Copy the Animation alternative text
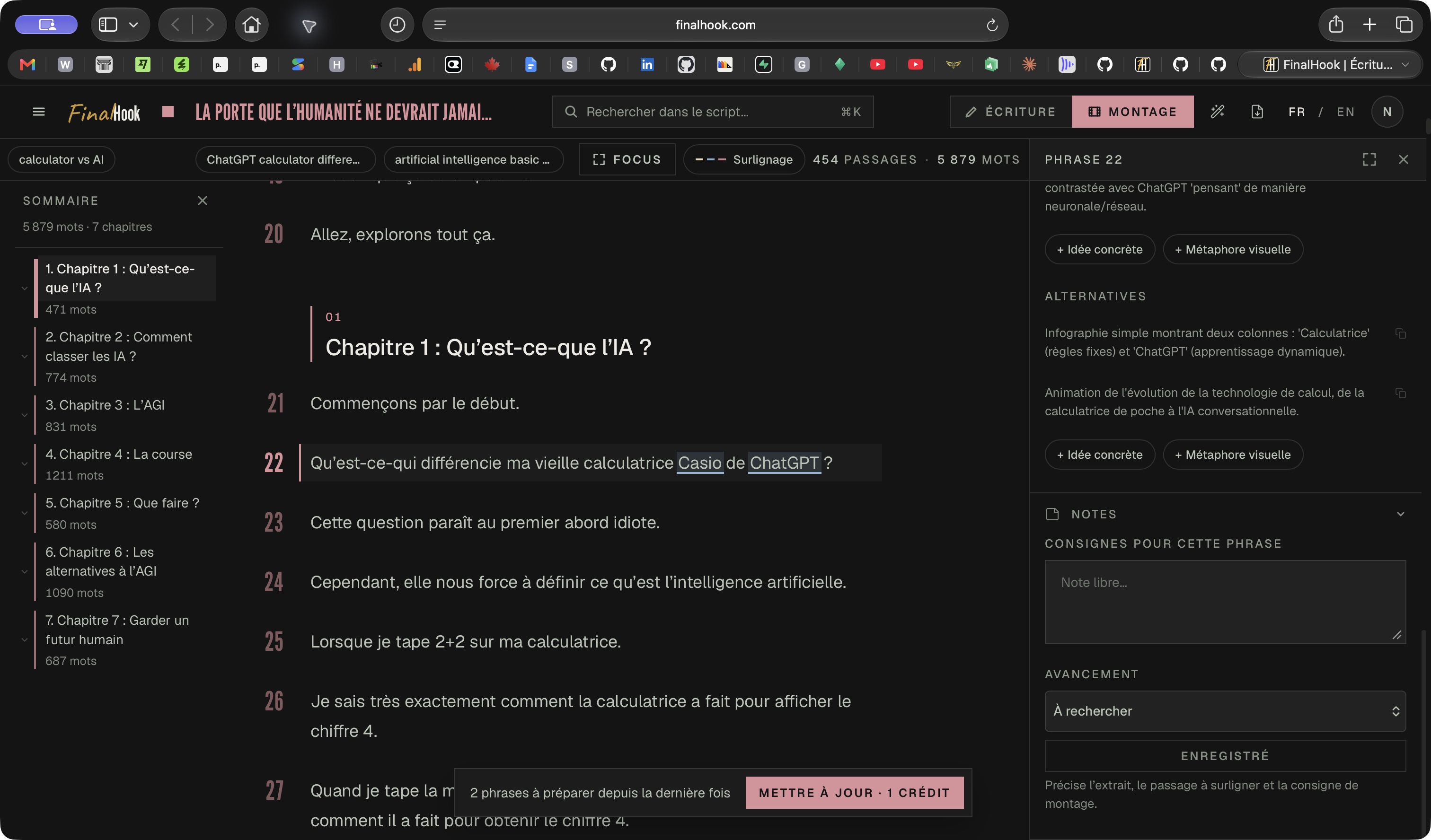Viewport: 1431px width, 840px height. (1400, 393)
